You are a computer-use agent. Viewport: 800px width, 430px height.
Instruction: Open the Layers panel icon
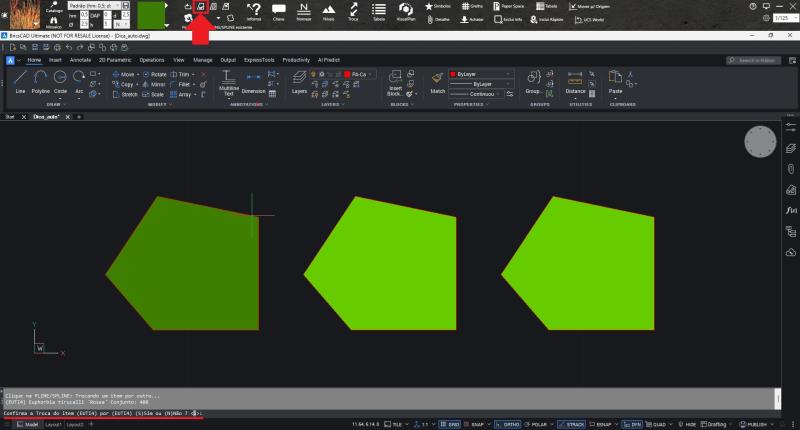coord(299,81)
